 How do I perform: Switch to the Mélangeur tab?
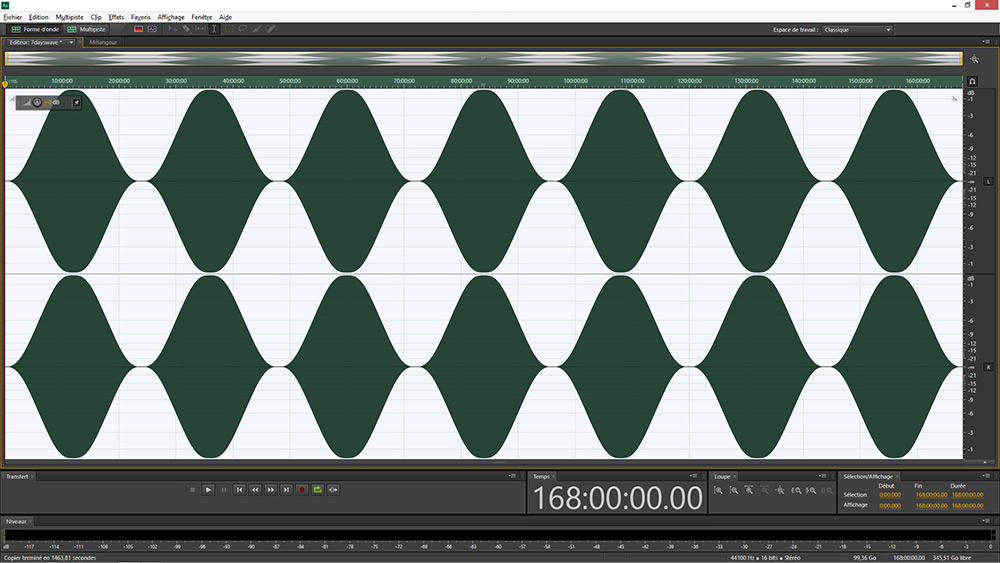point(102,43)
